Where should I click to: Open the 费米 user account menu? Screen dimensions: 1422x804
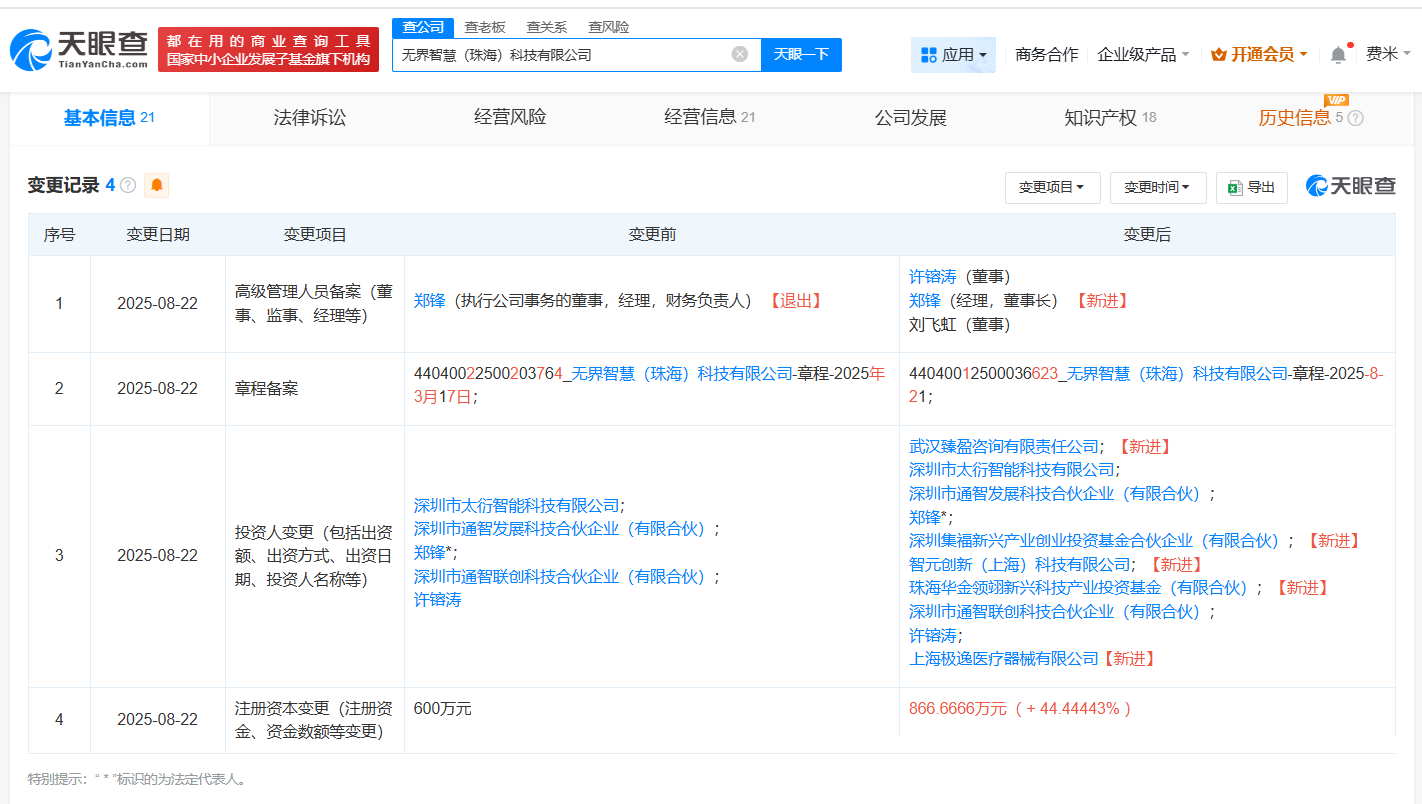(x=1388, y=55)
